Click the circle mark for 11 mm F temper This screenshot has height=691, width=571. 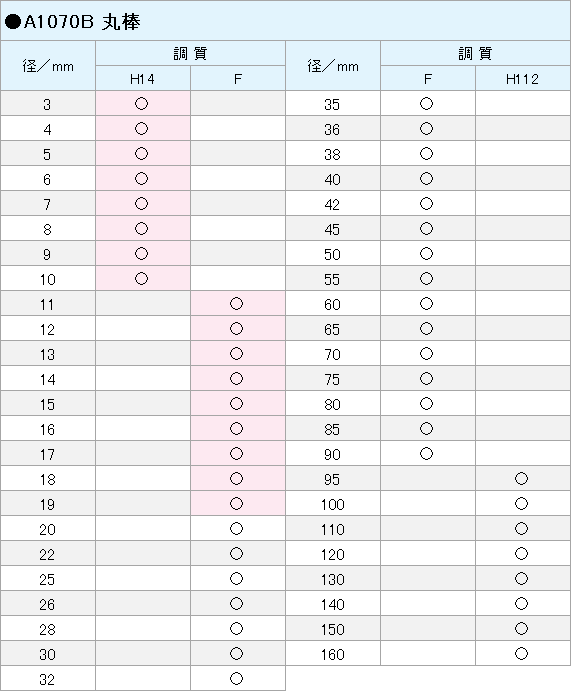click(x=237, y=304)
